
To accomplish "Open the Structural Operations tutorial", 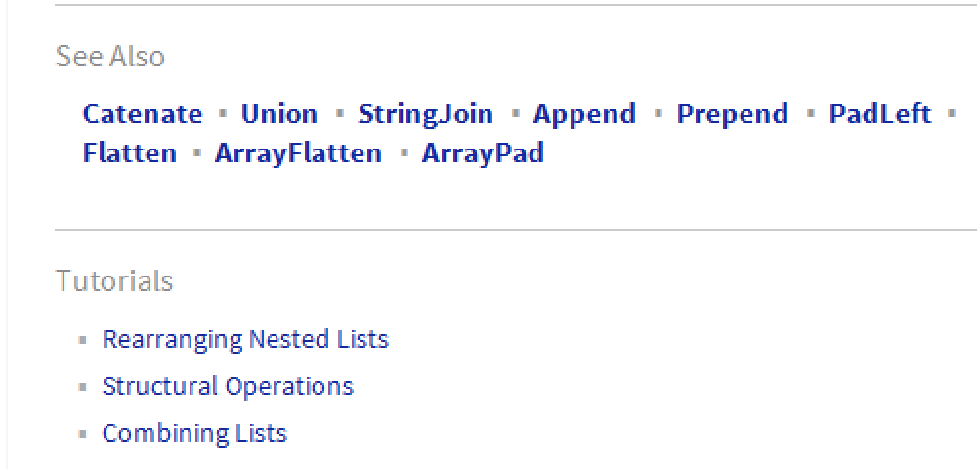I will [228, 387].
